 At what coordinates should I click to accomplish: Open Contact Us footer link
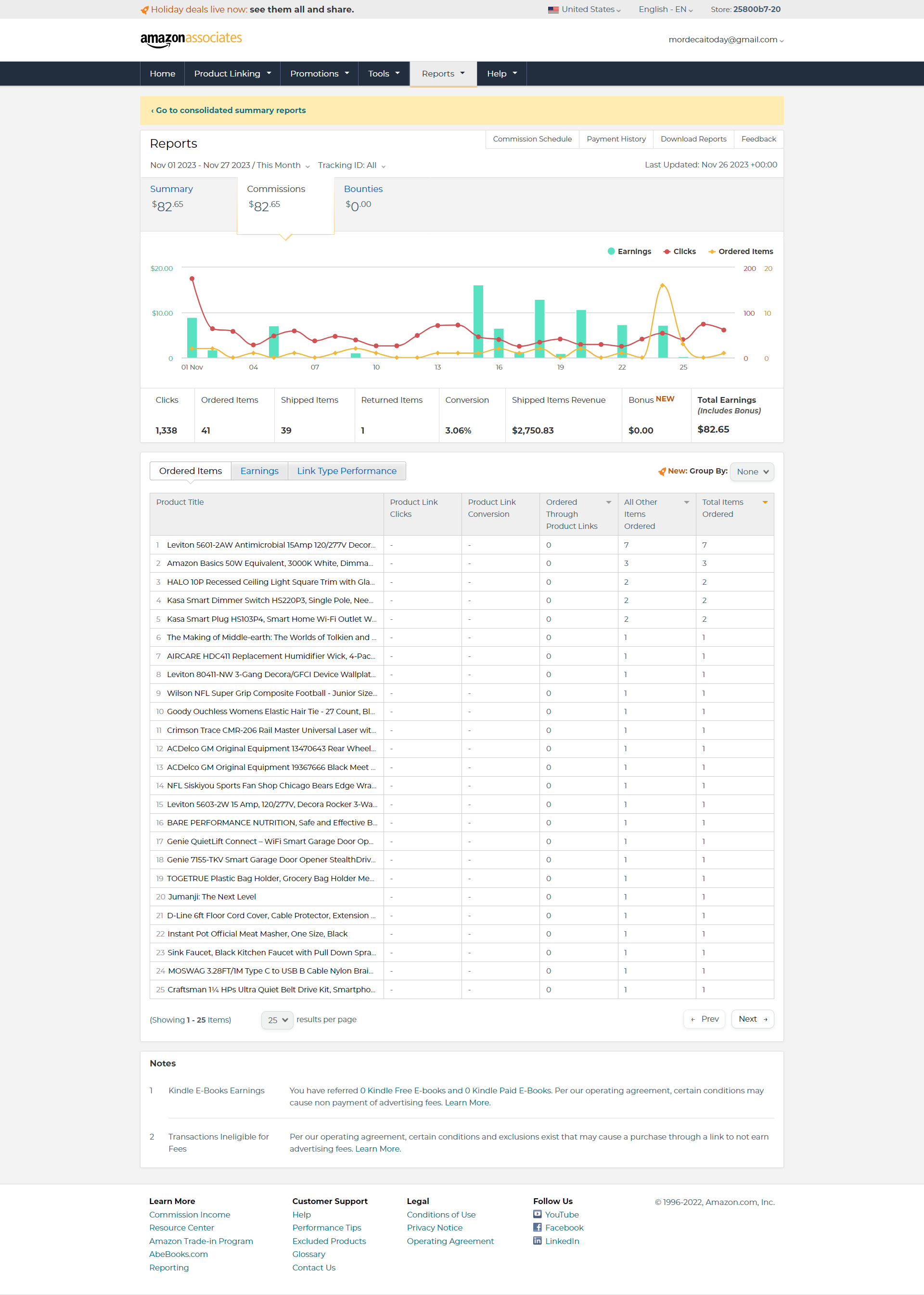click(313, 1268)
